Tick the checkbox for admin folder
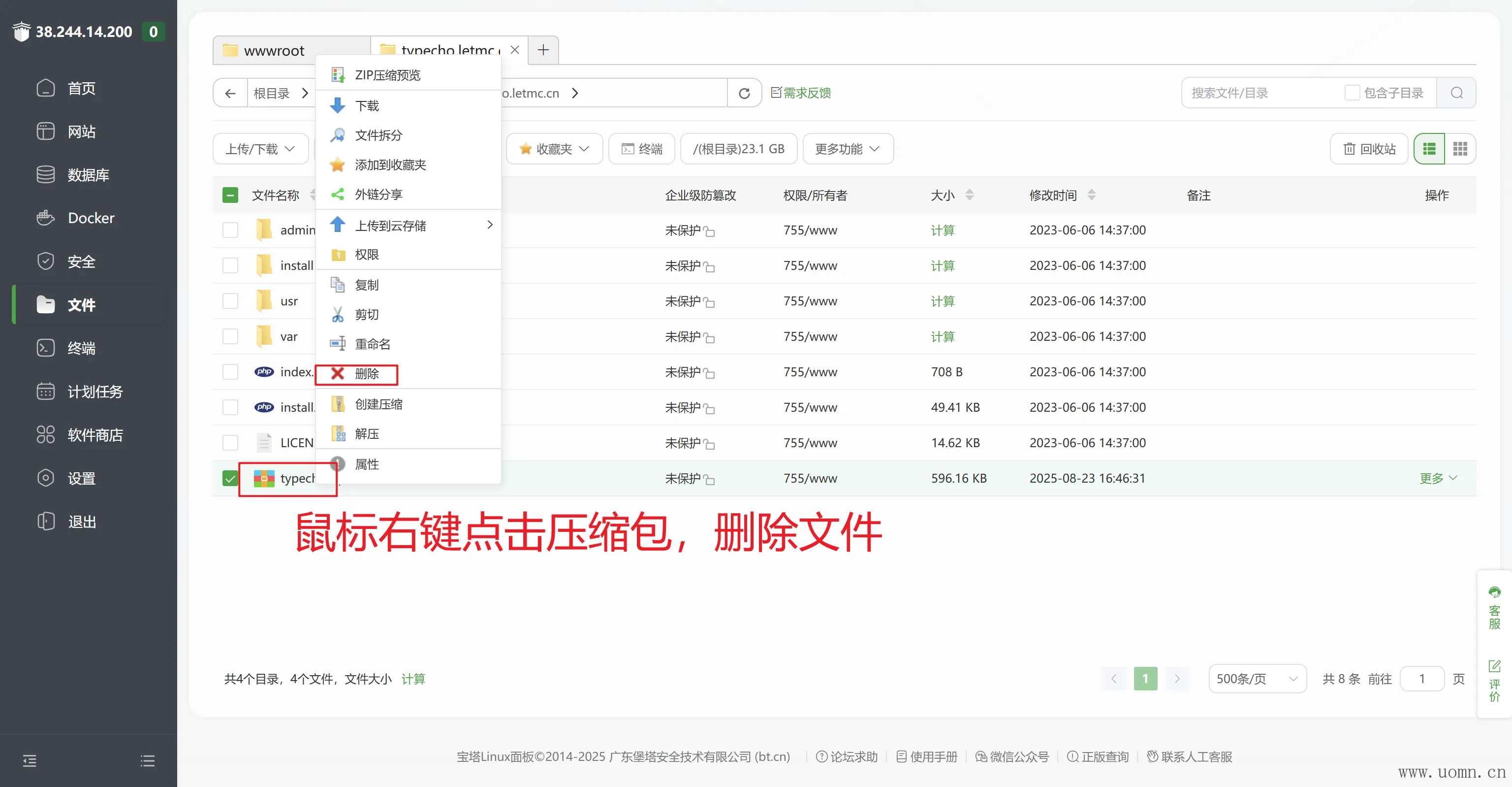The image size is (1512, 787). 230,230
